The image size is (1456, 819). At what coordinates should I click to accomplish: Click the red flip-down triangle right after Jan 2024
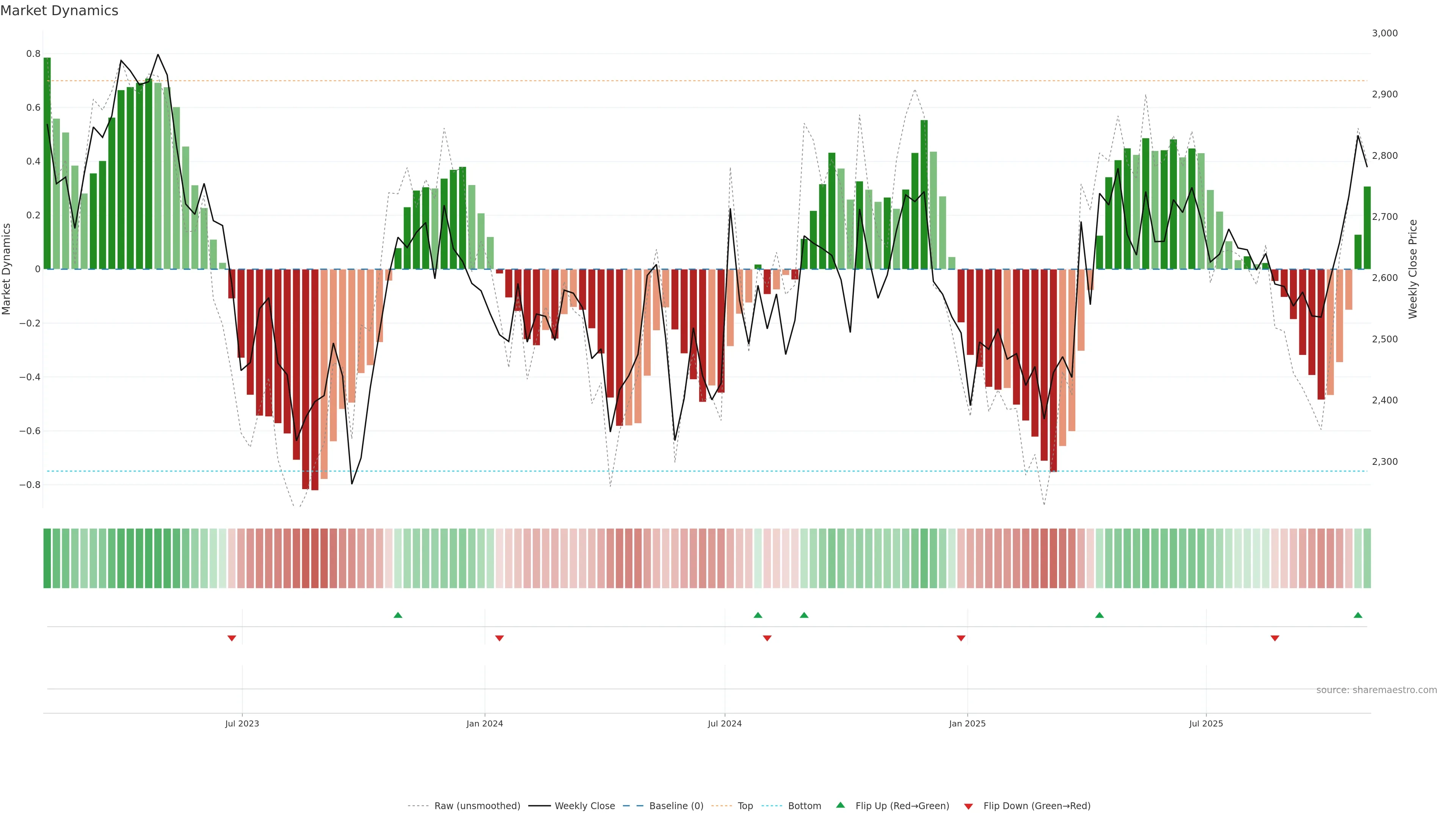click(499, 638)
